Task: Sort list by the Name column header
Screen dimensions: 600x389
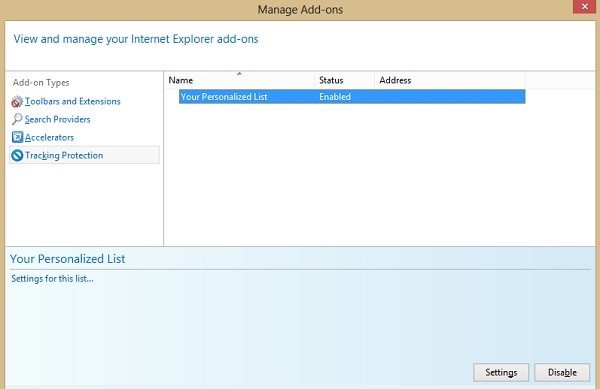Action: [x=240, y=80]
